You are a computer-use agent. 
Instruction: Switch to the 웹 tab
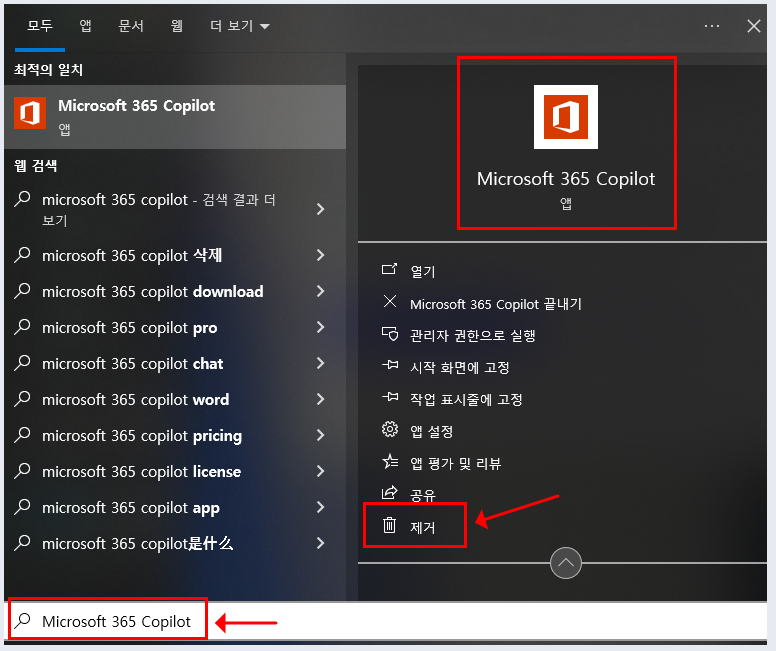[177, 26]
